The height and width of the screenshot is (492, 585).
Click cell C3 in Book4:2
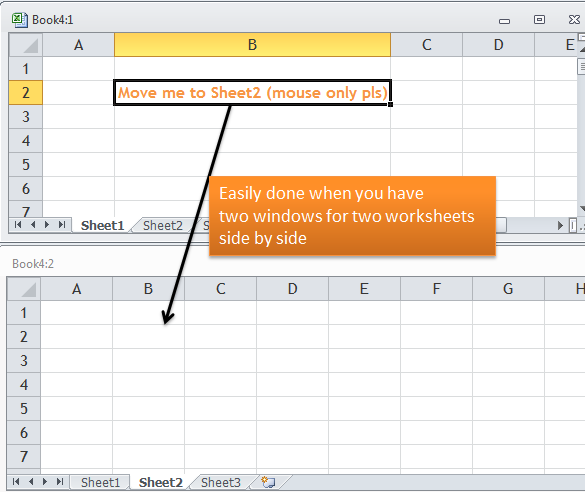tap(220, 361)
